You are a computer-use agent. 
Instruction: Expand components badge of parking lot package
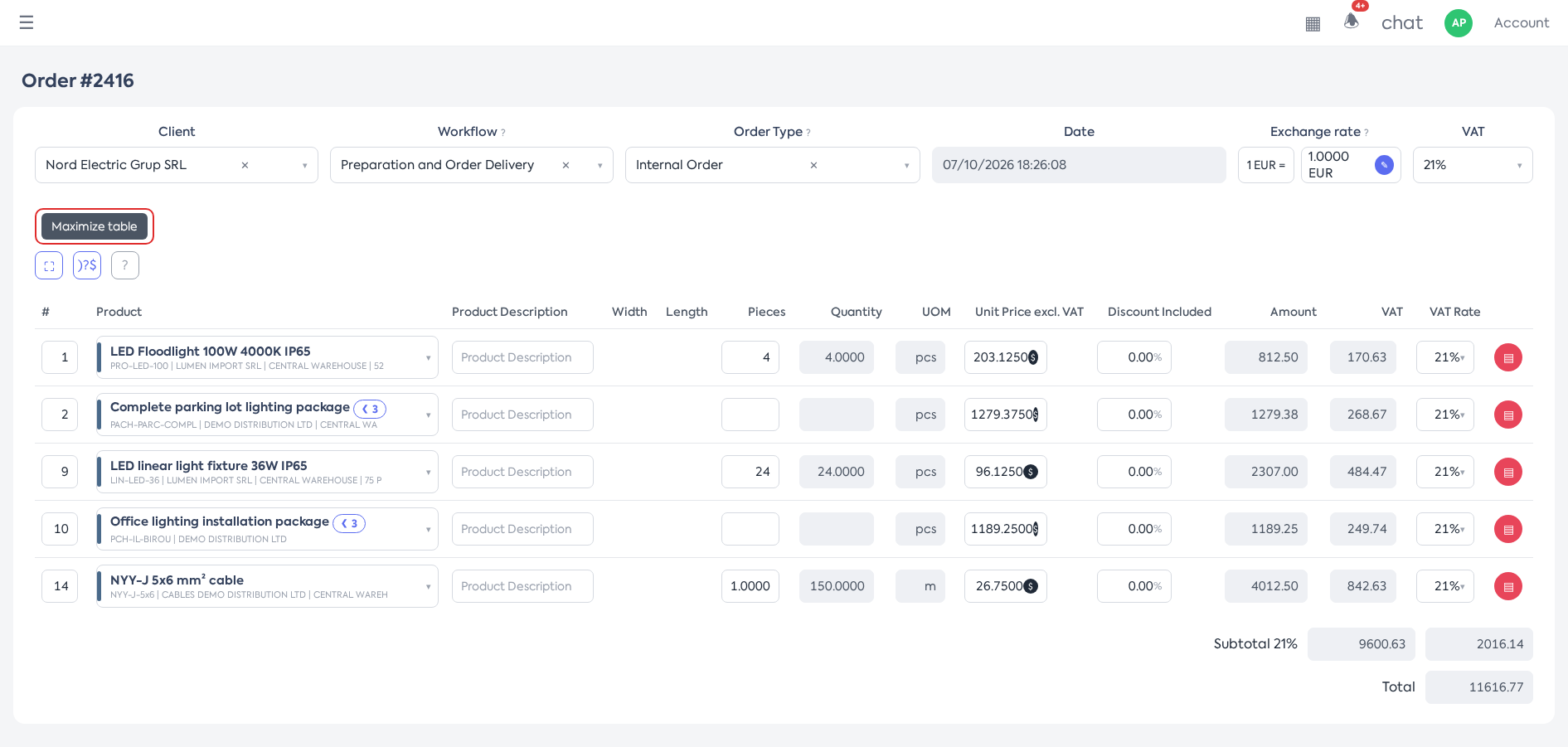pos(370,409)
